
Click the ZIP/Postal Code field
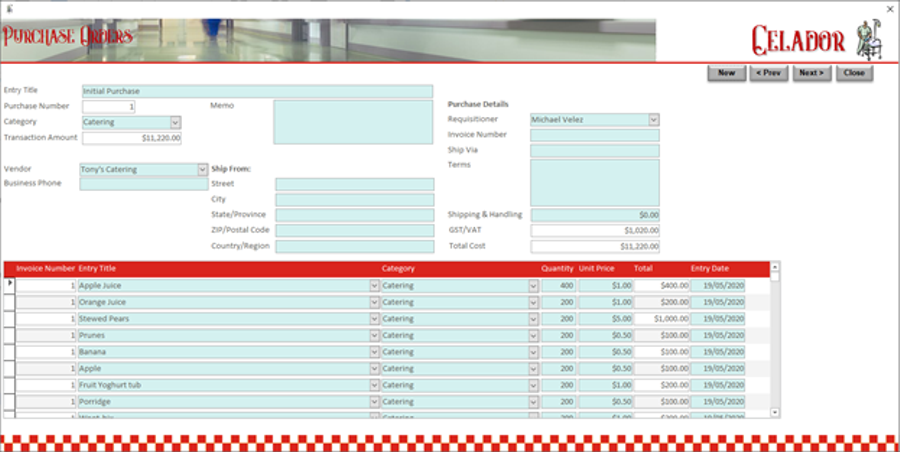click(355, 231)
